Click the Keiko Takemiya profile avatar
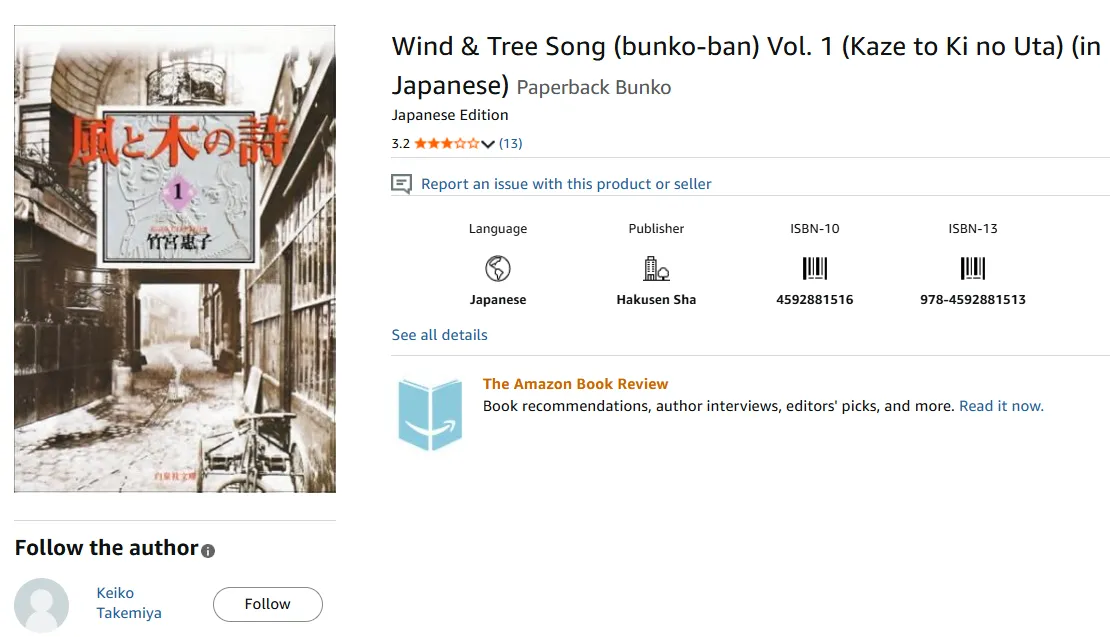 [42, 605]
